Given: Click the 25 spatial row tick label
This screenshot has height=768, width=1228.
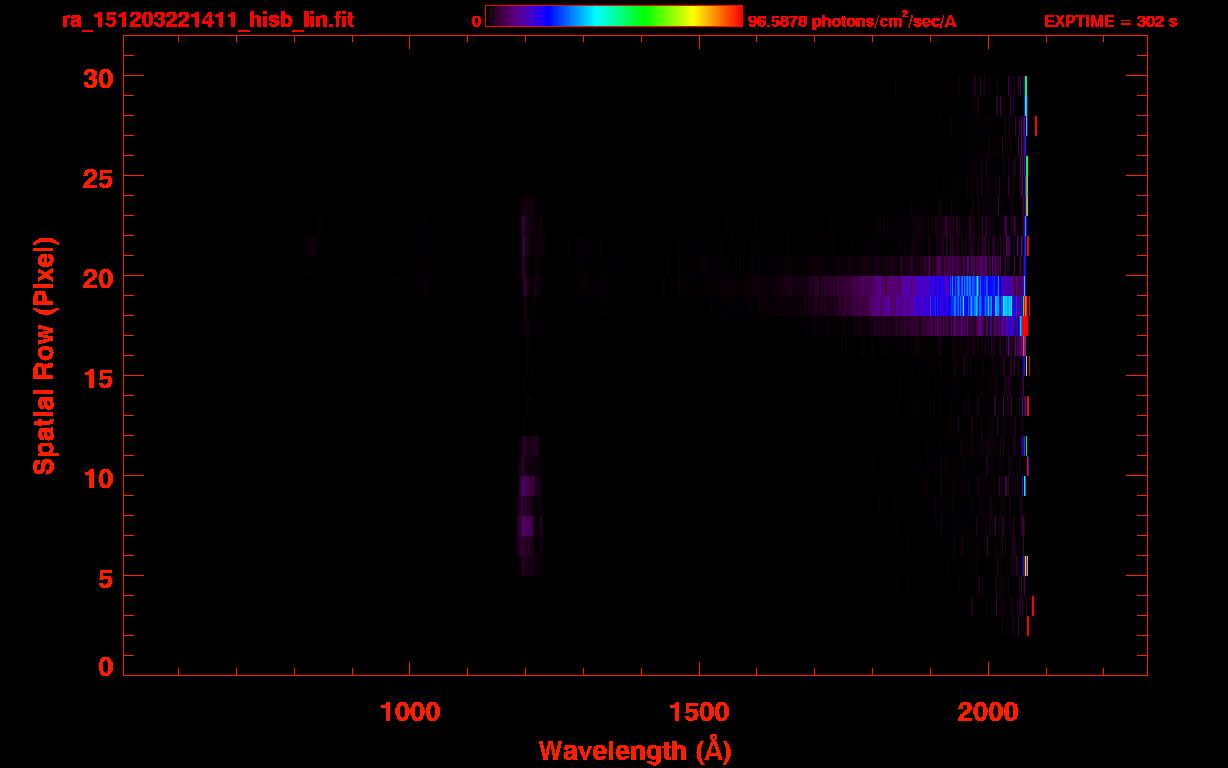Looking at the screenshot, I should (99, 177).
